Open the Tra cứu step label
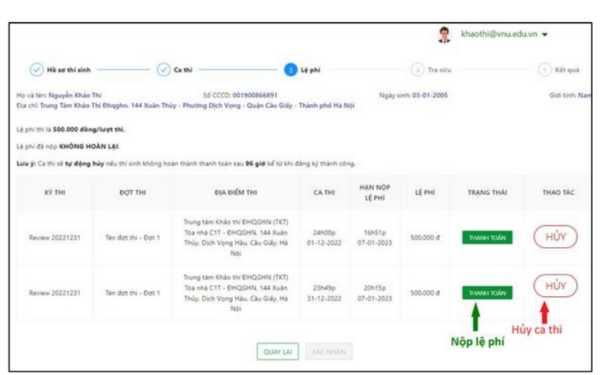The width and height of the screenshot is (600, 375). (439, 70)
